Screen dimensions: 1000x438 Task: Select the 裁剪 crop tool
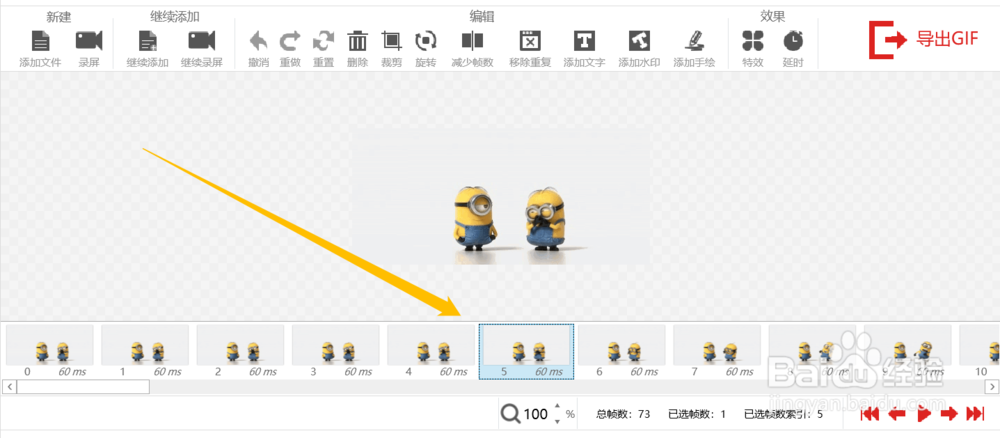click(392, 41)
